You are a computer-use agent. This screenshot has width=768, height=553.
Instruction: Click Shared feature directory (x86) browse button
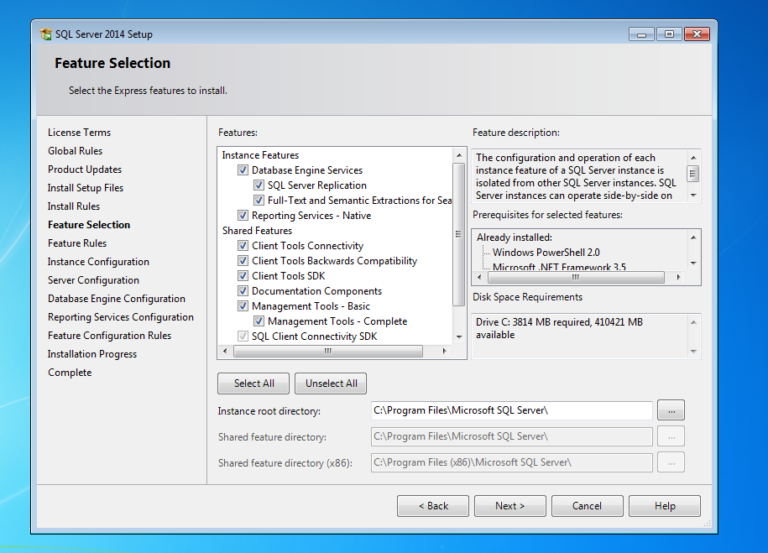click(671, 463)
